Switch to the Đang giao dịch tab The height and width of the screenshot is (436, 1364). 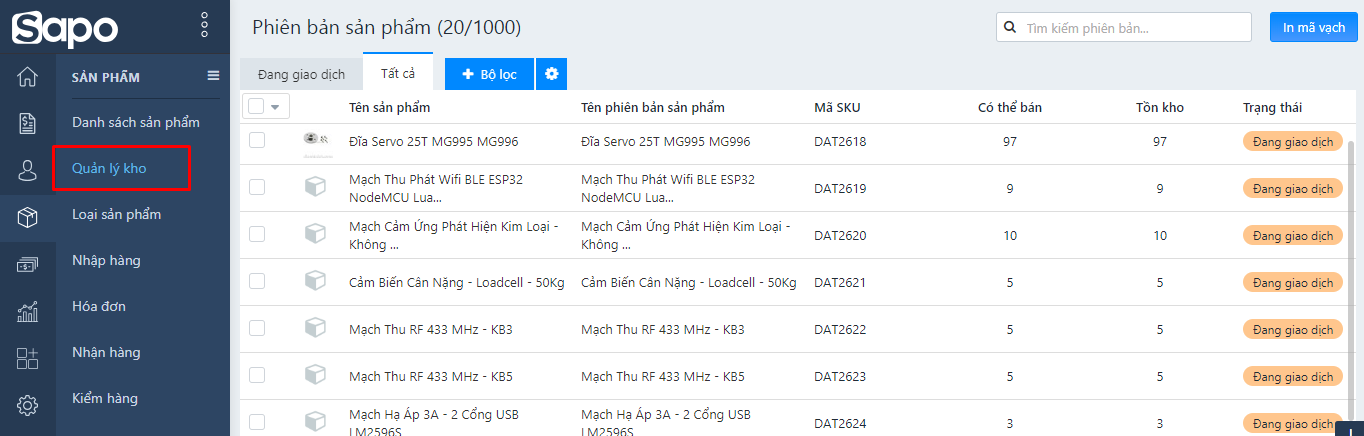(301, 74)
